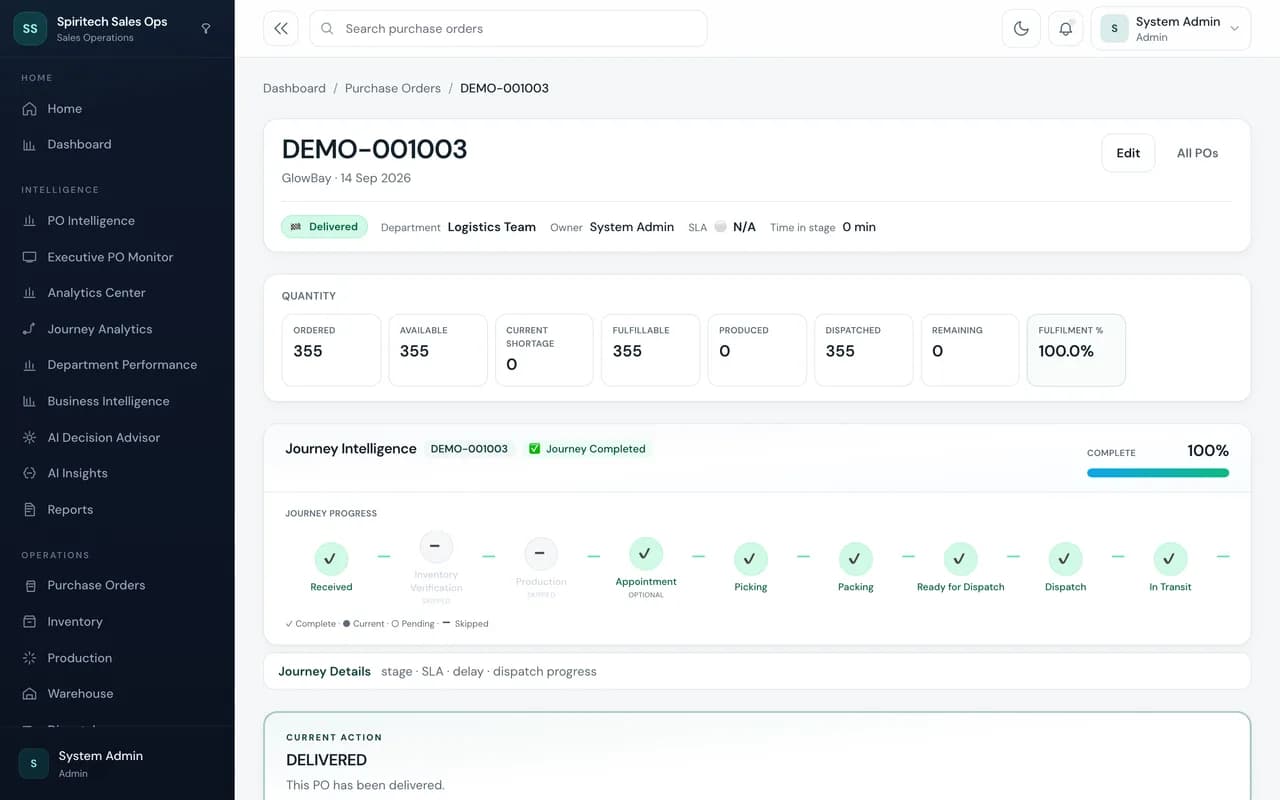The image size is (1280, 800).
Task: Click the AI Decision Advisor sparkle icon
Action: (29, 437)
